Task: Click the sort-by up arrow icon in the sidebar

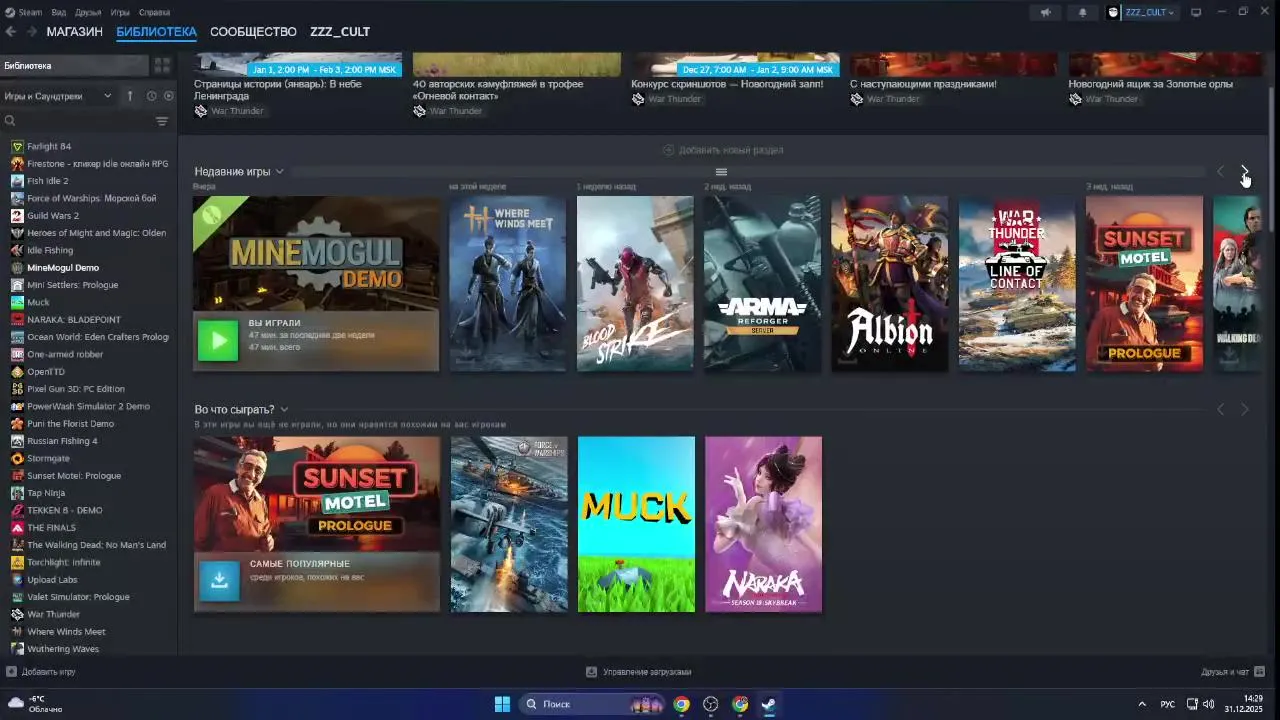Action: (129, 96)
